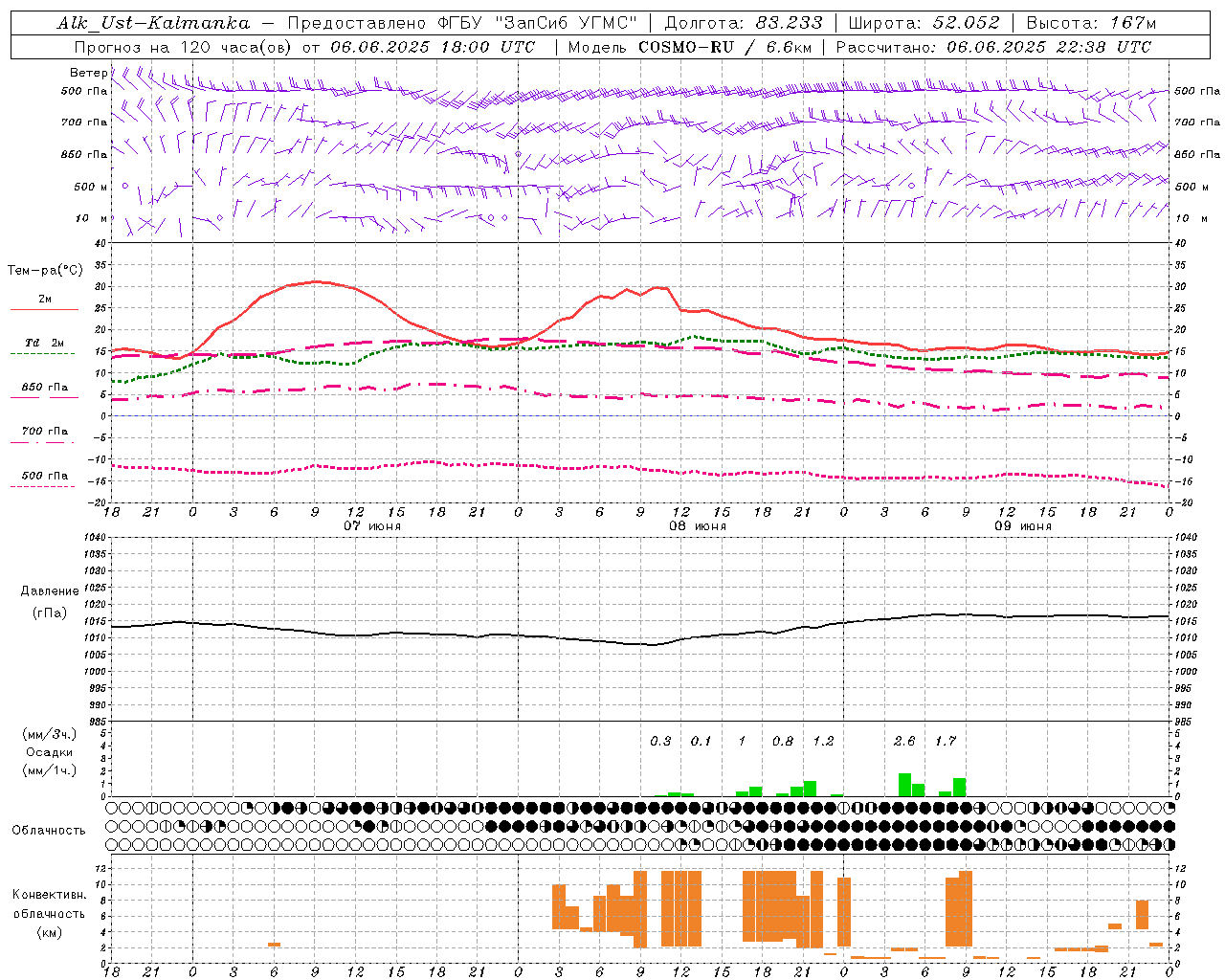The height and width of the screenshot is (980, 1225).
Task: Click the computed time 06.06.2025 22:38 UTC
Action: pyautogui.click(x=1049, y=47)
